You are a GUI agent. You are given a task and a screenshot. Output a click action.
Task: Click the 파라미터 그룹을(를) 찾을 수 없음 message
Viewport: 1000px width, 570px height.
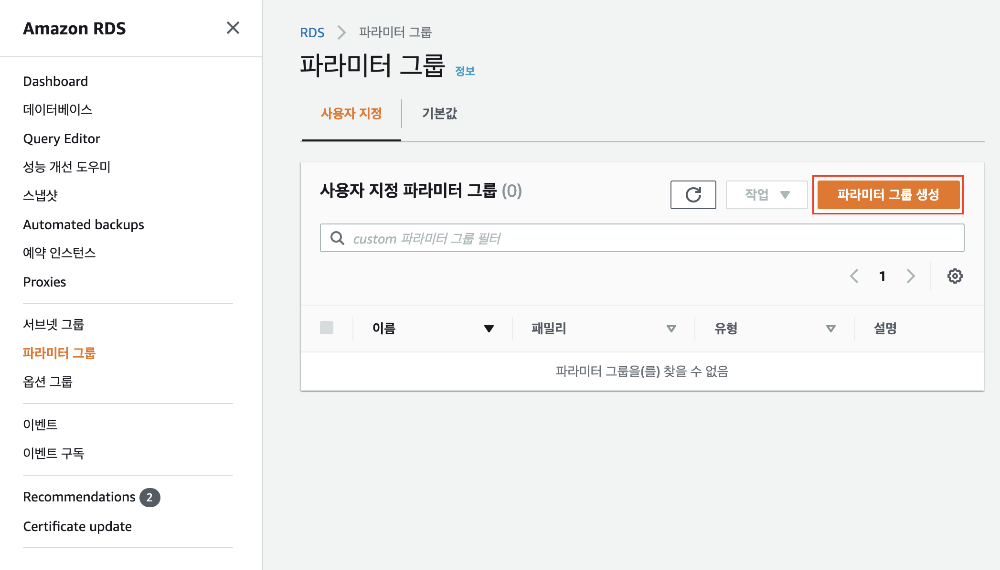pos(642,371)
